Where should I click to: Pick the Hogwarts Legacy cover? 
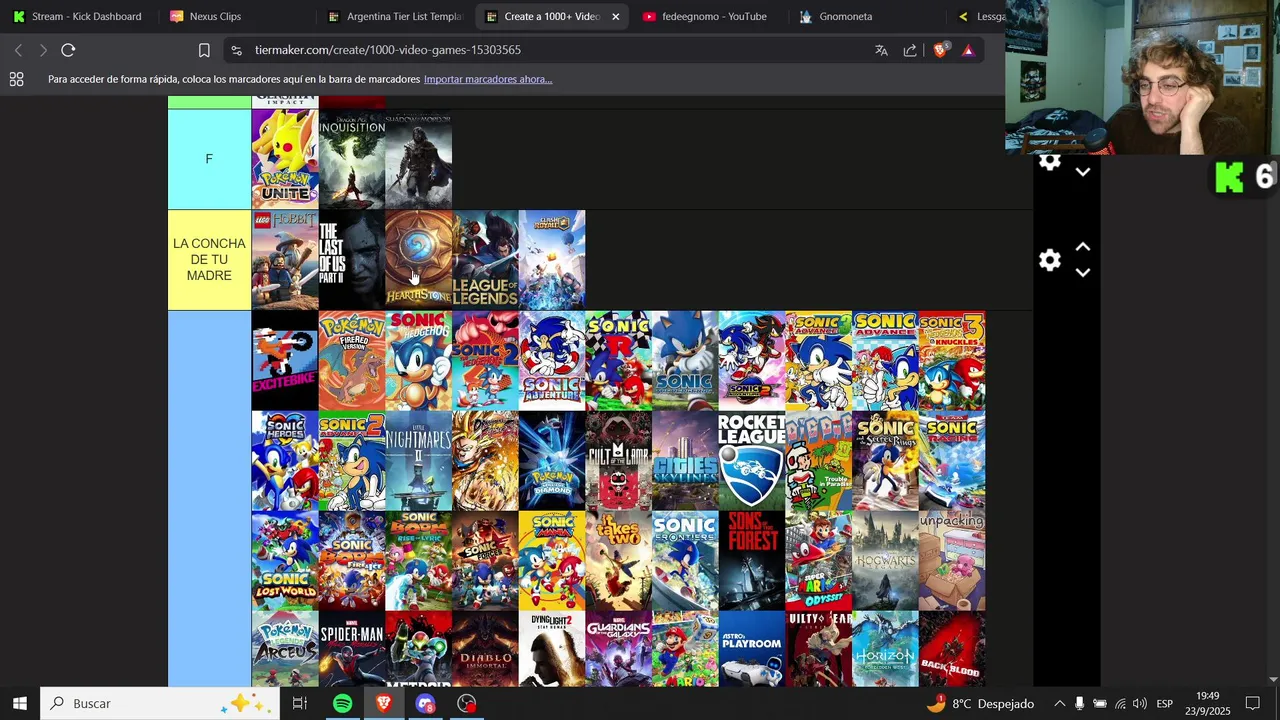click(885, 561)
